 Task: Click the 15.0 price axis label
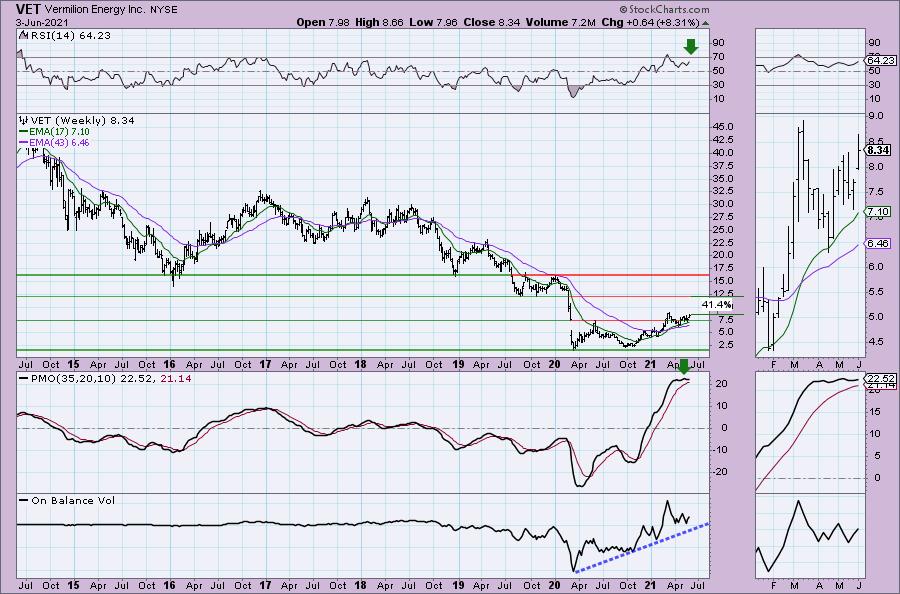point(721,281)
